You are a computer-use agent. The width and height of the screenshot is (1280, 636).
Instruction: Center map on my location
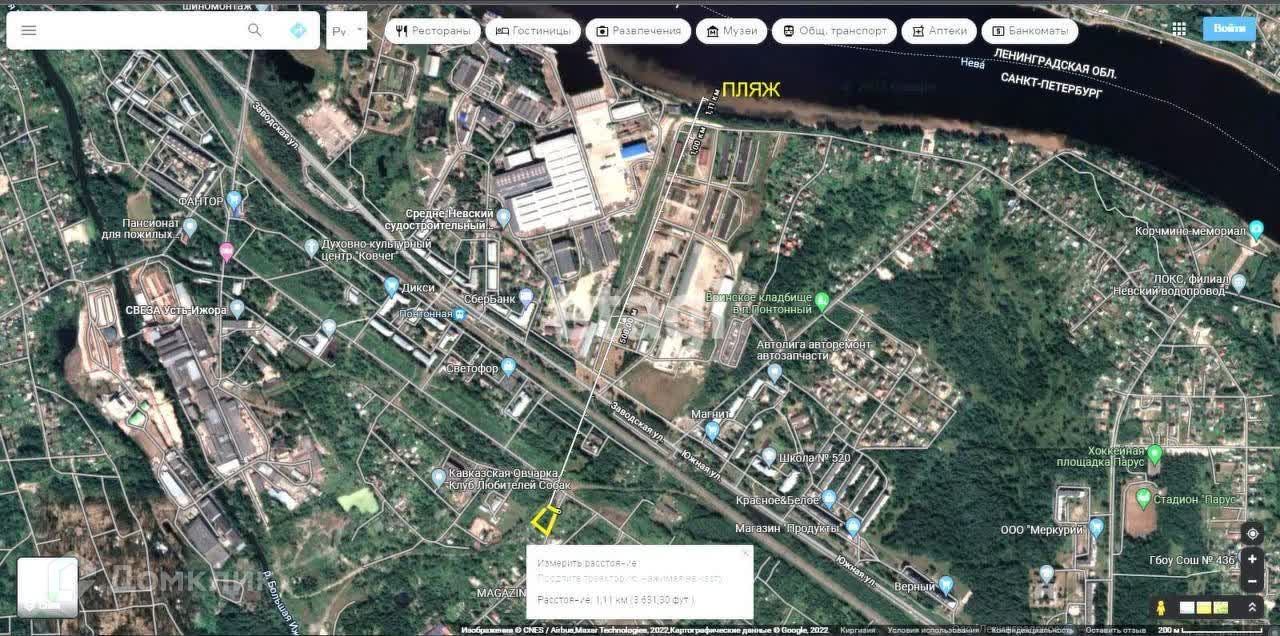[1252, 534]
